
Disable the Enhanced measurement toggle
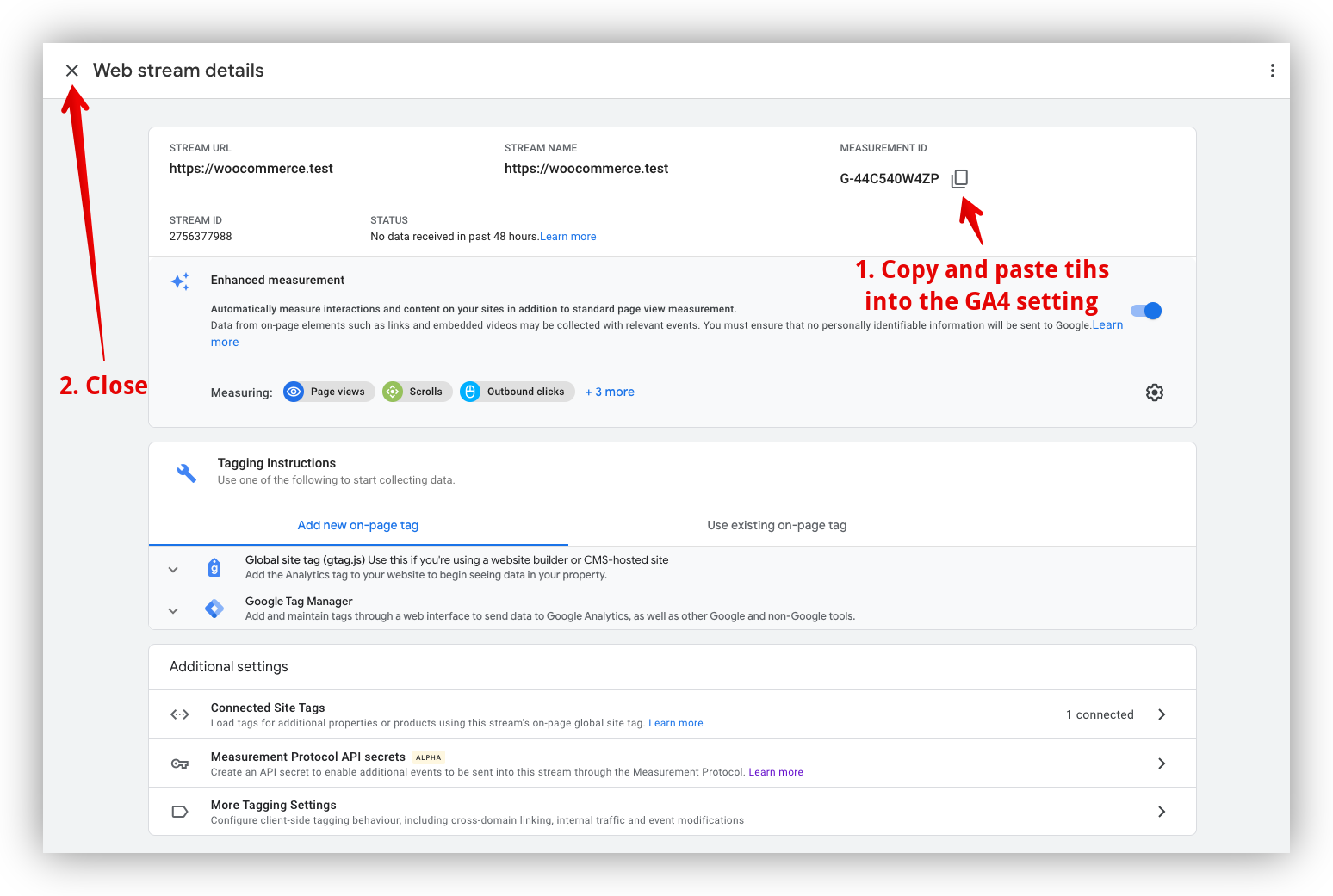click(1146, 311)
